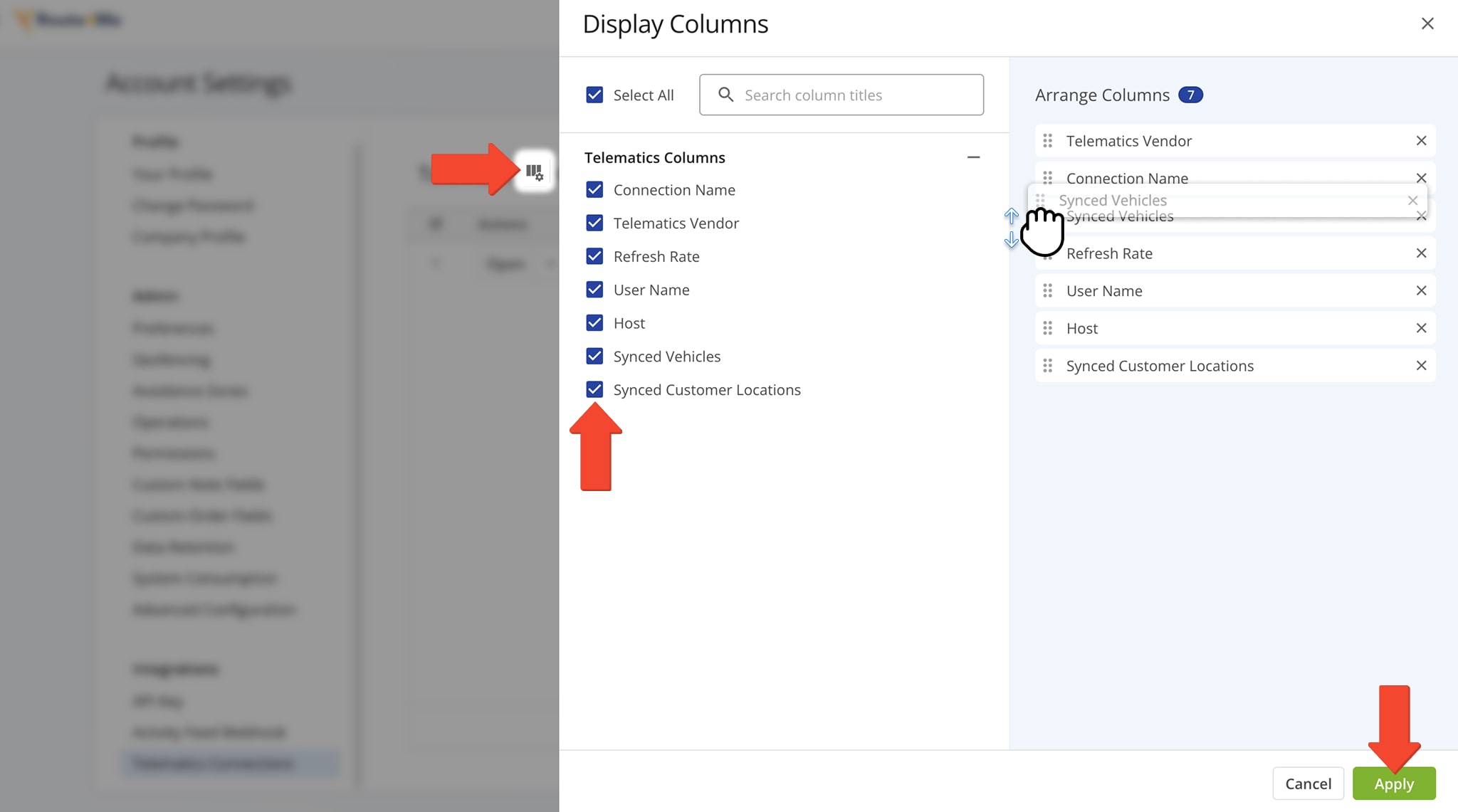Toggle the Select All checkbox

pos(594,95)
